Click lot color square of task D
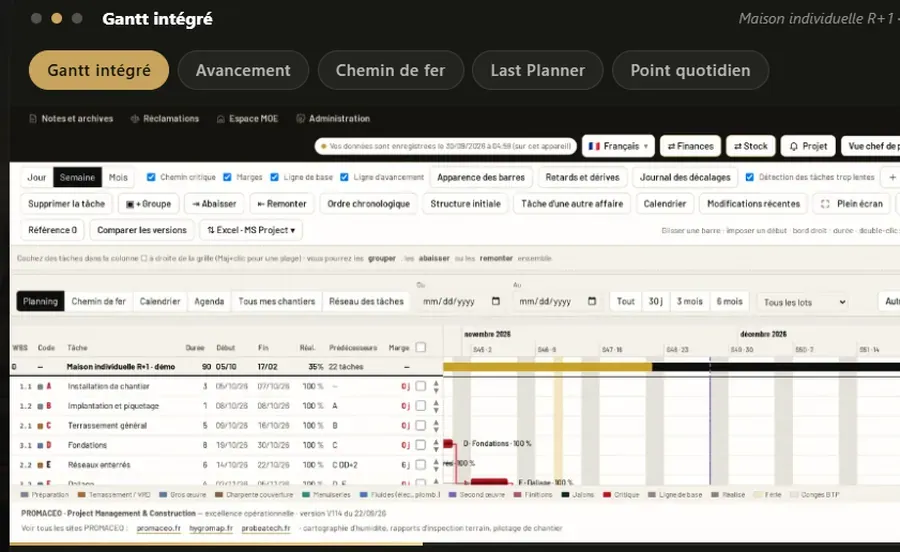The height and width of the screenshot is (552, 900). click(x=40, y=445)
